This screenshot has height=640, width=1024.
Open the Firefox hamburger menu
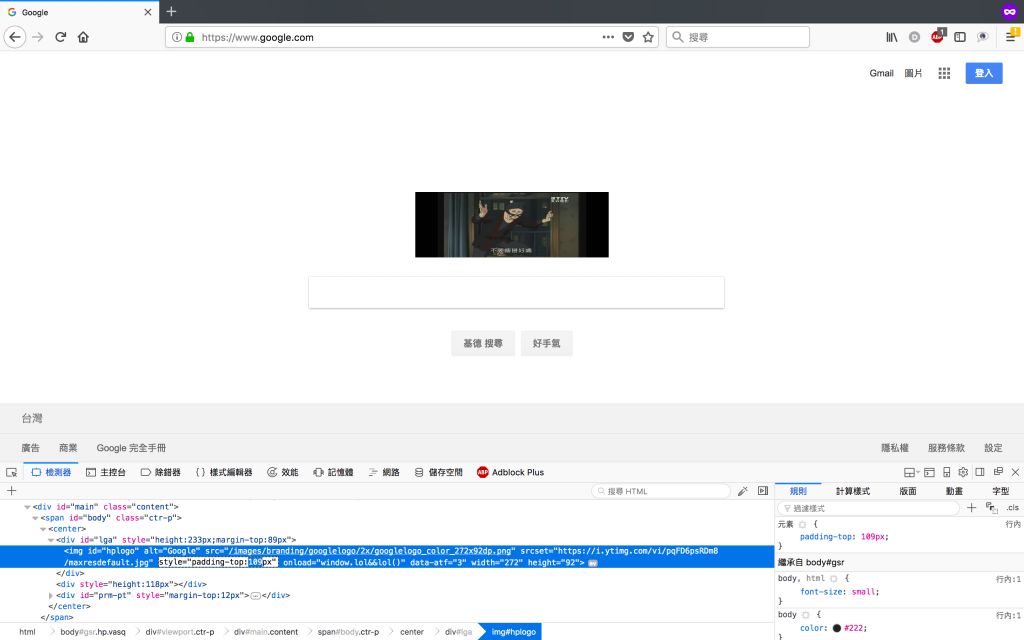1011,36
